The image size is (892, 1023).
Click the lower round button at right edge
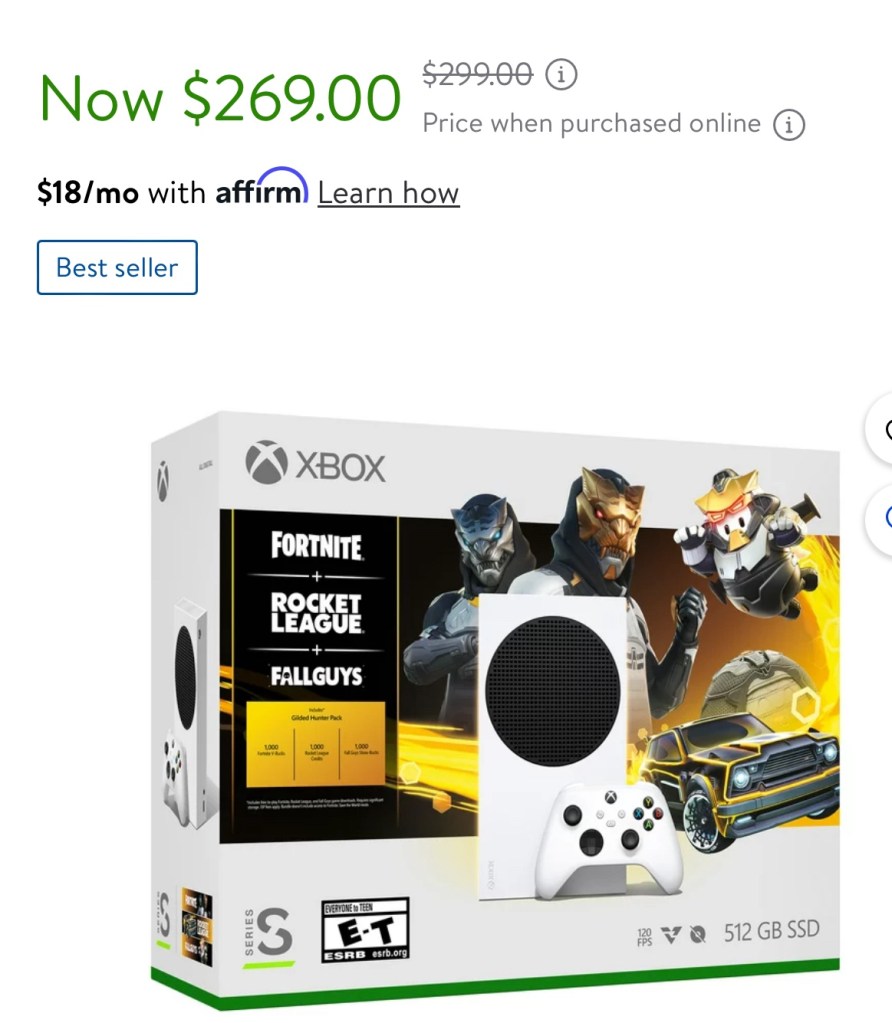880,518
